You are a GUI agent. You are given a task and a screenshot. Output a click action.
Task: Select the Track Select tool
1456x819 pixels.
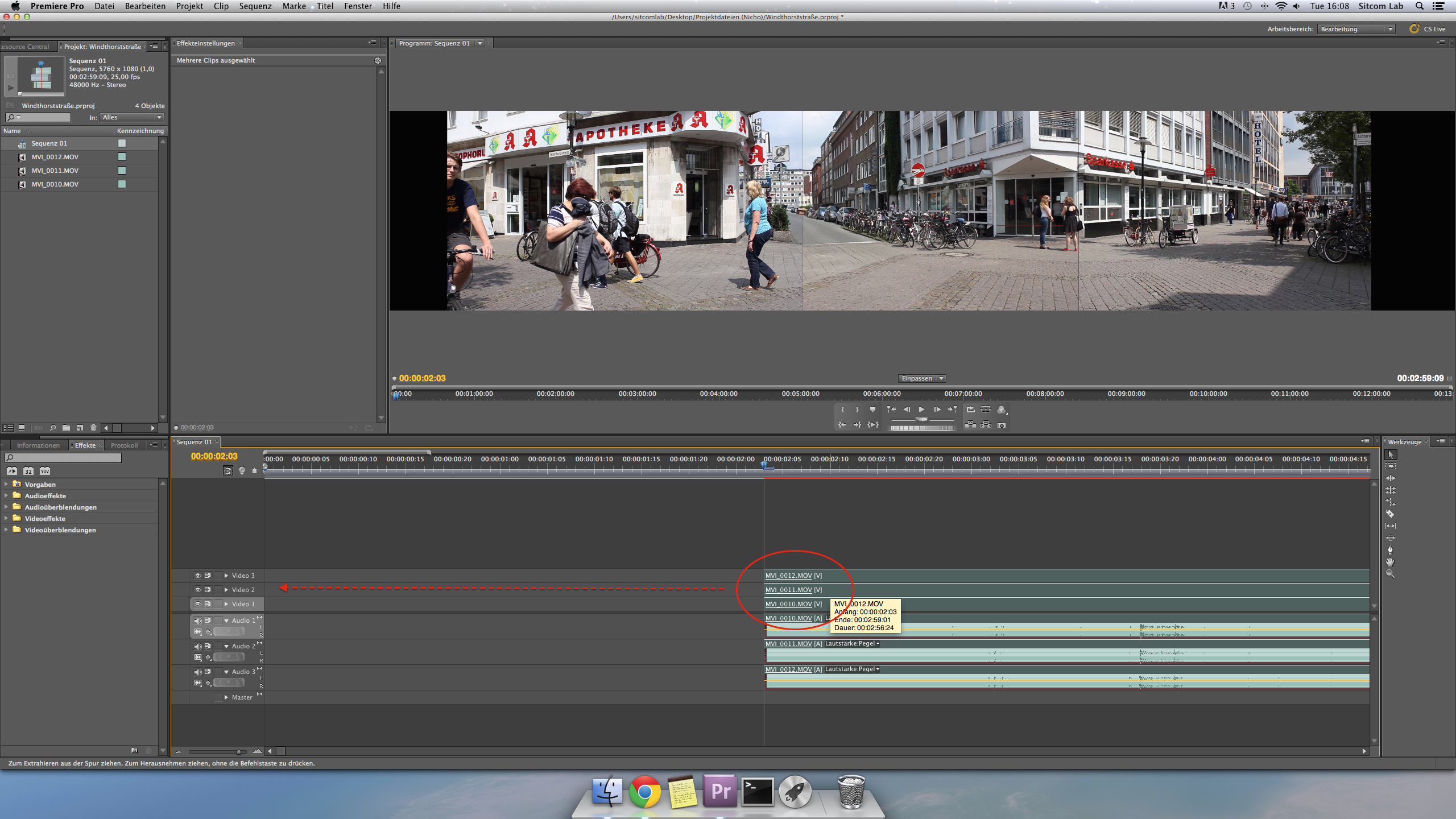coord(1390,466)
